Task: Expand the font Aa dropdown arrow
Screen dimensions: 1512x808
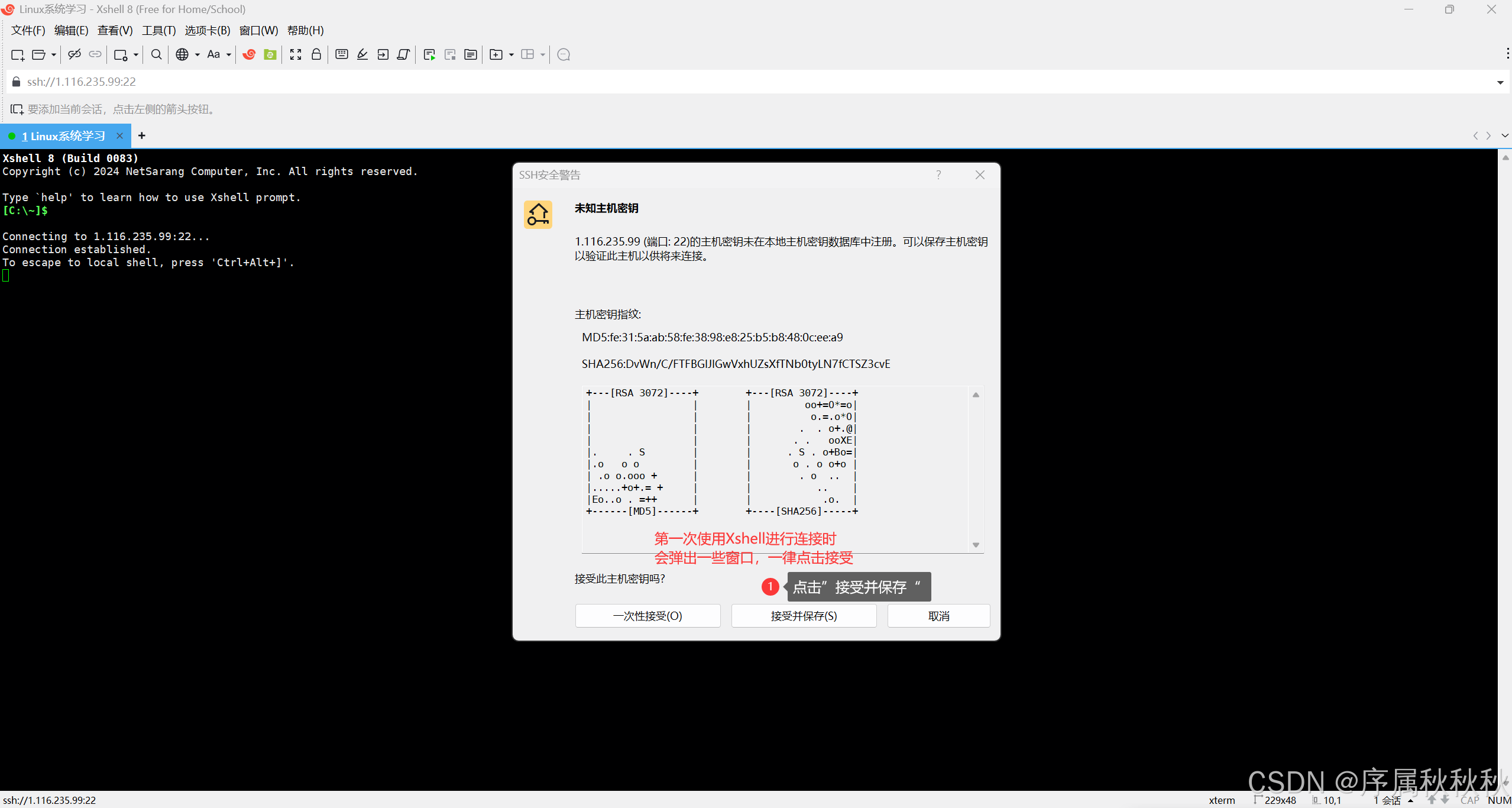Action: tap(229, 54)
